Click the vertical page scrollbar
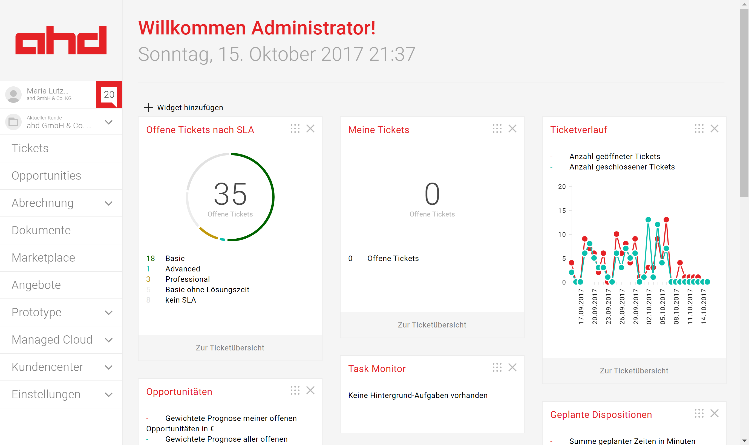The image size is (749, 445). [743, 100]
